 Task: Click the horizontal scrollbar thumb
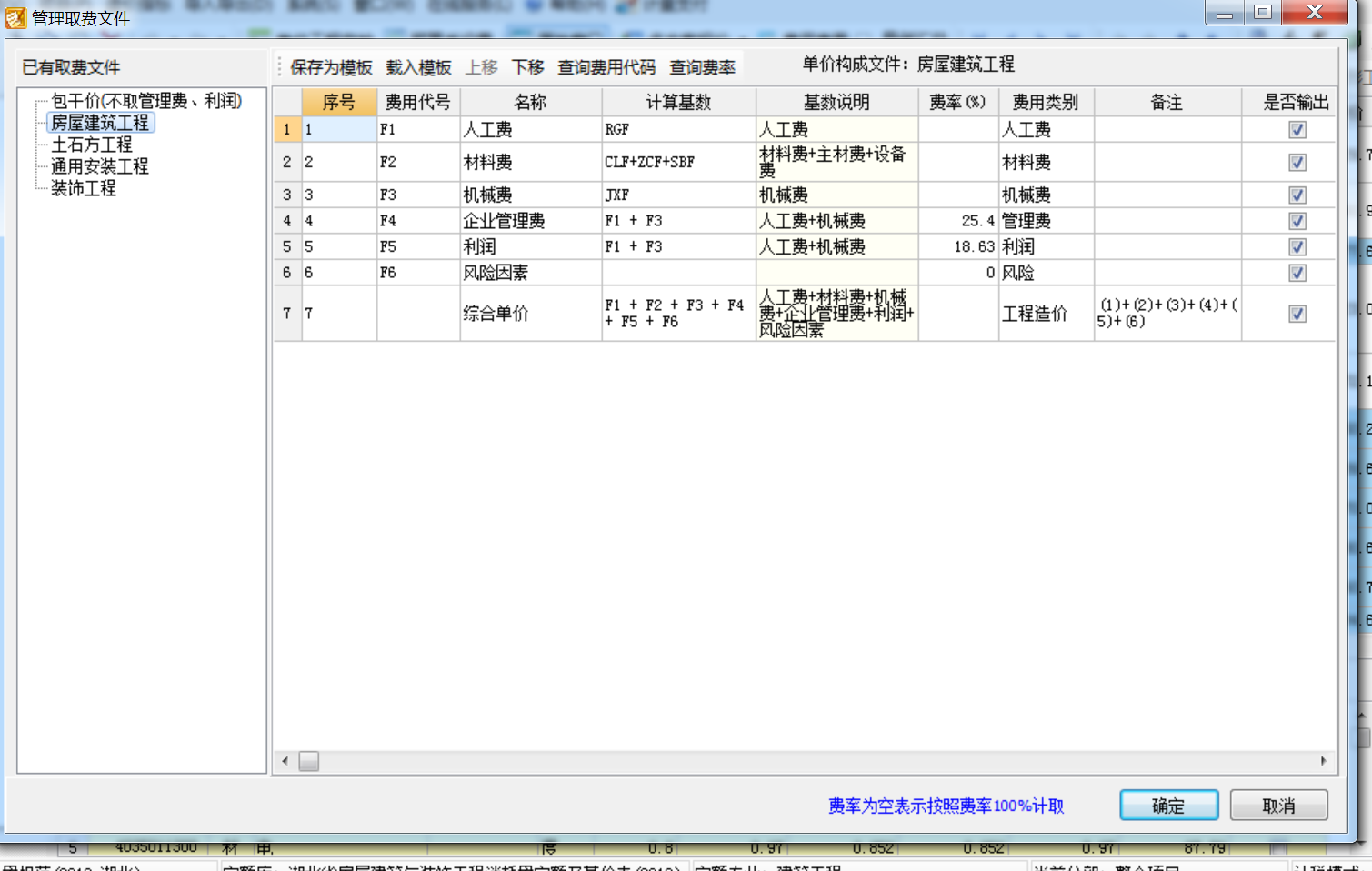tap(309, 761)
